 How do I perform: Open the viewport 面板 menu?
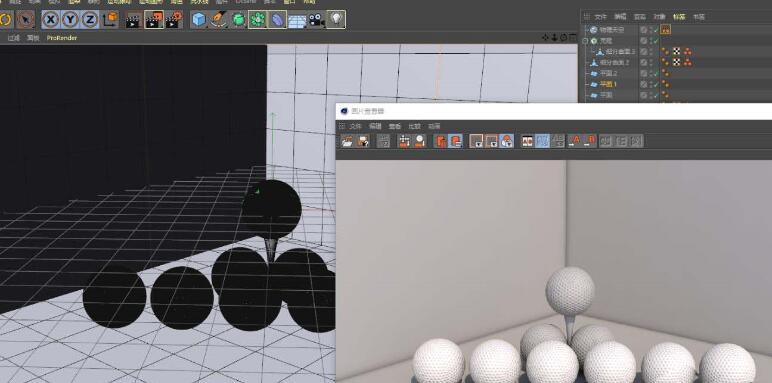[33, 38]
